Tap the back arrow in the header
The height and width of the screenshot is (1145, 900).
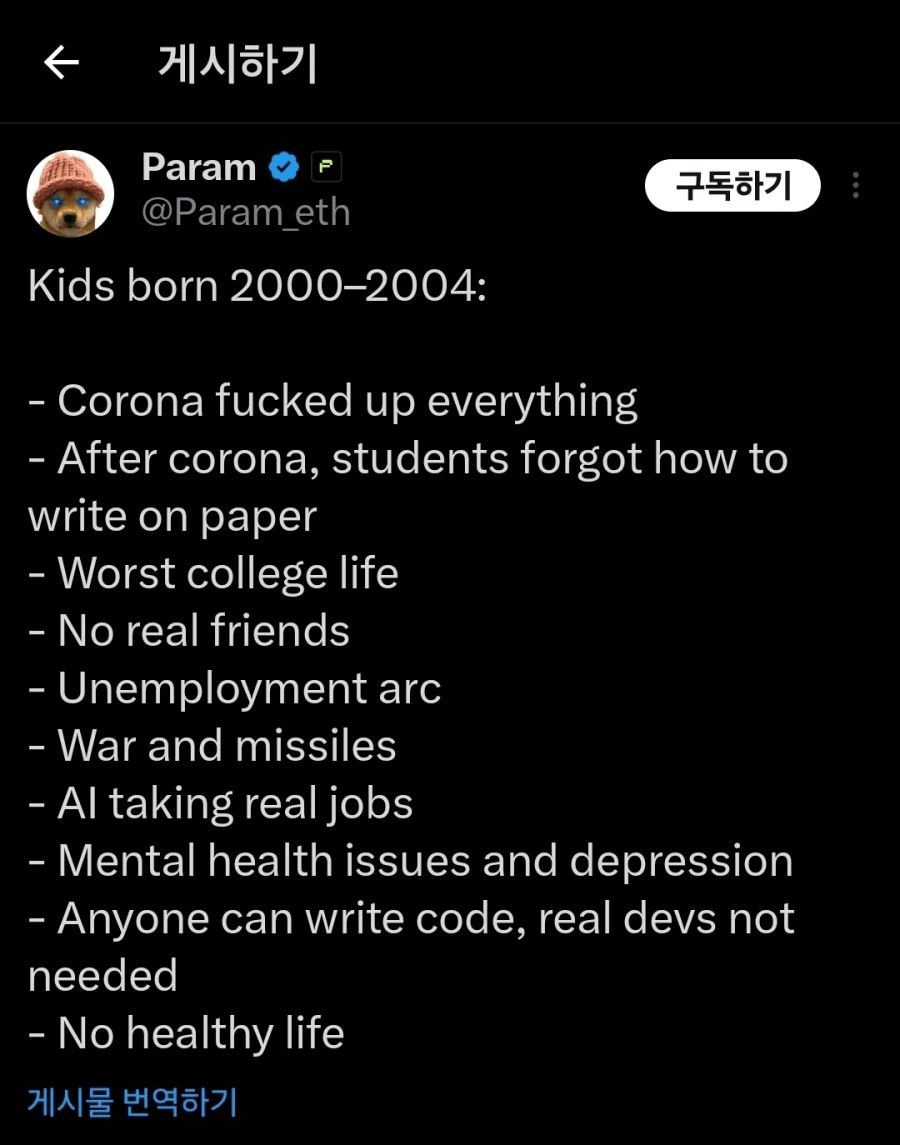click(61, 64)
